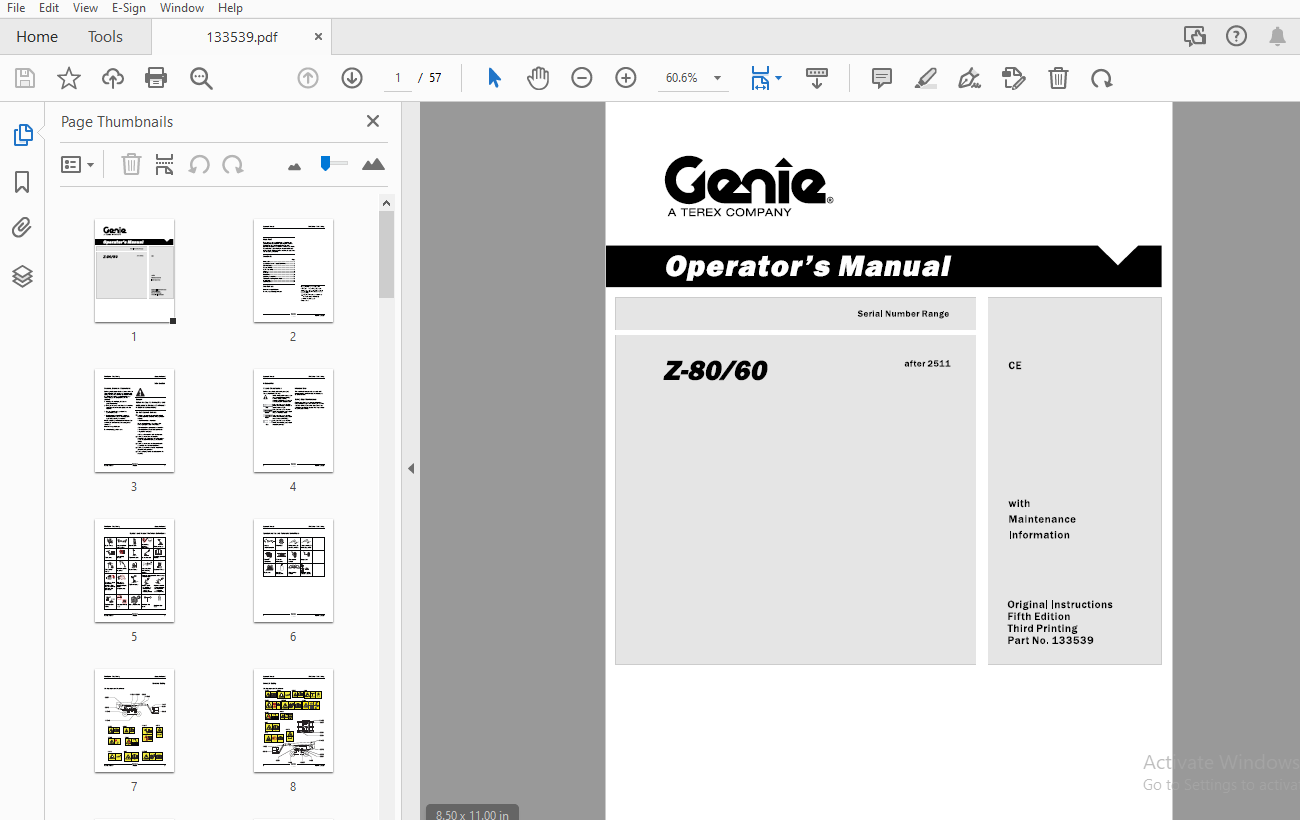Open the Window menu
Viewport: 1300px width, 820px height.
pos(182,8)
